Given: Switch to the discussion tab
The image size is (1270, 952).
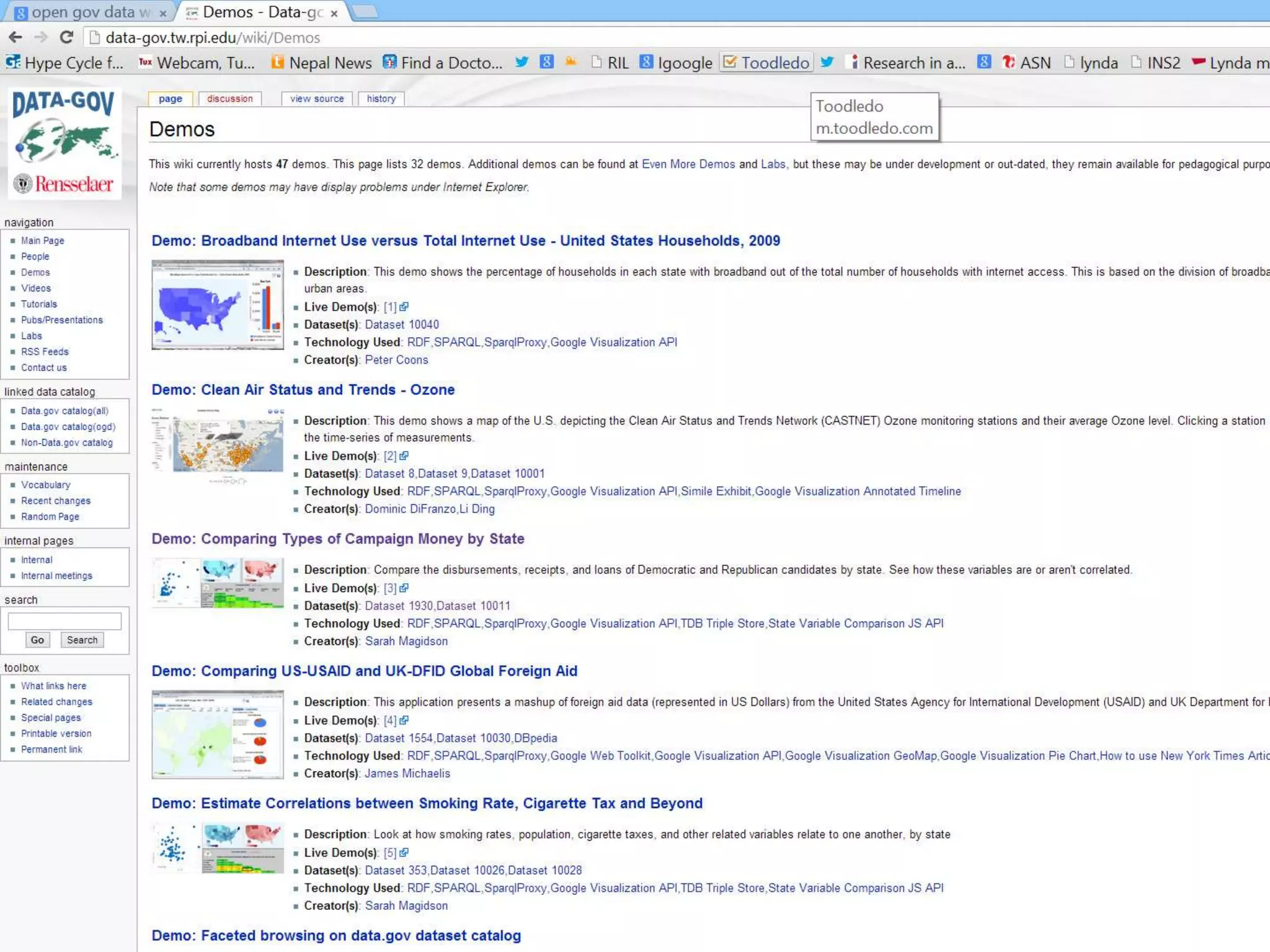Looking at the screenshot, I should point(229,99).
